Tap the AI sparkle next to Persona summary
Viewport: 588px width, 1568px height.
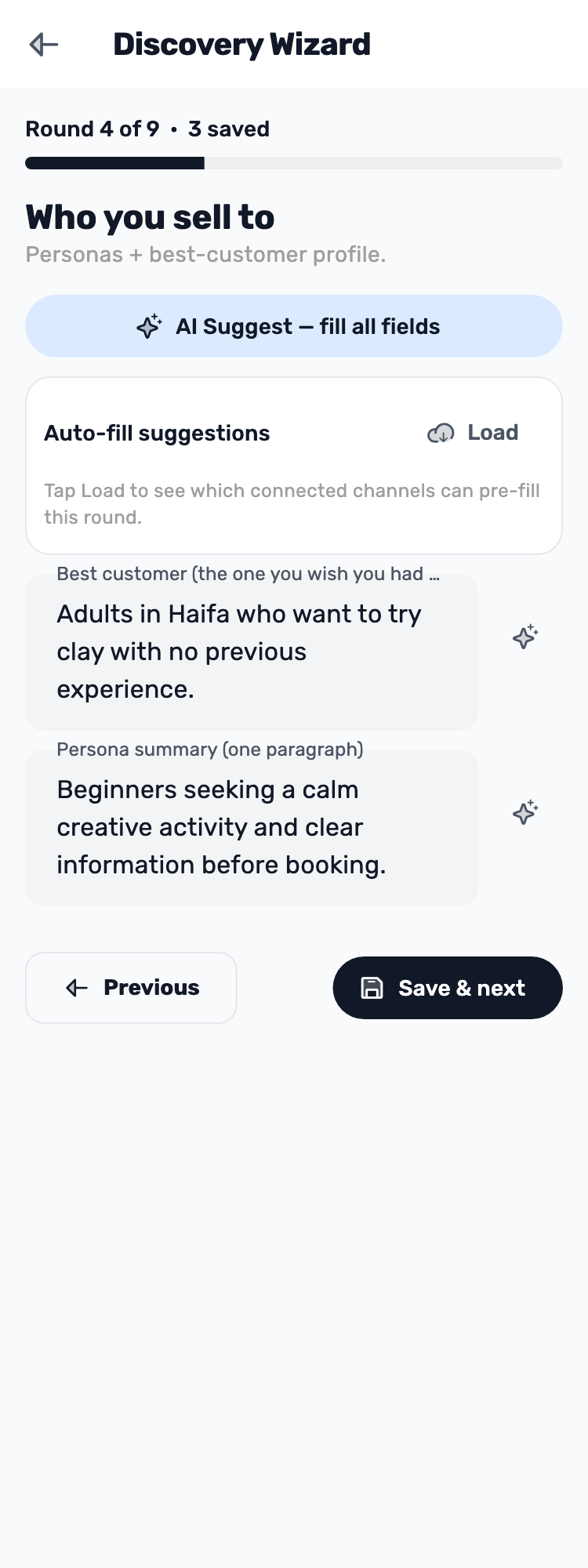tap(525, 812)
